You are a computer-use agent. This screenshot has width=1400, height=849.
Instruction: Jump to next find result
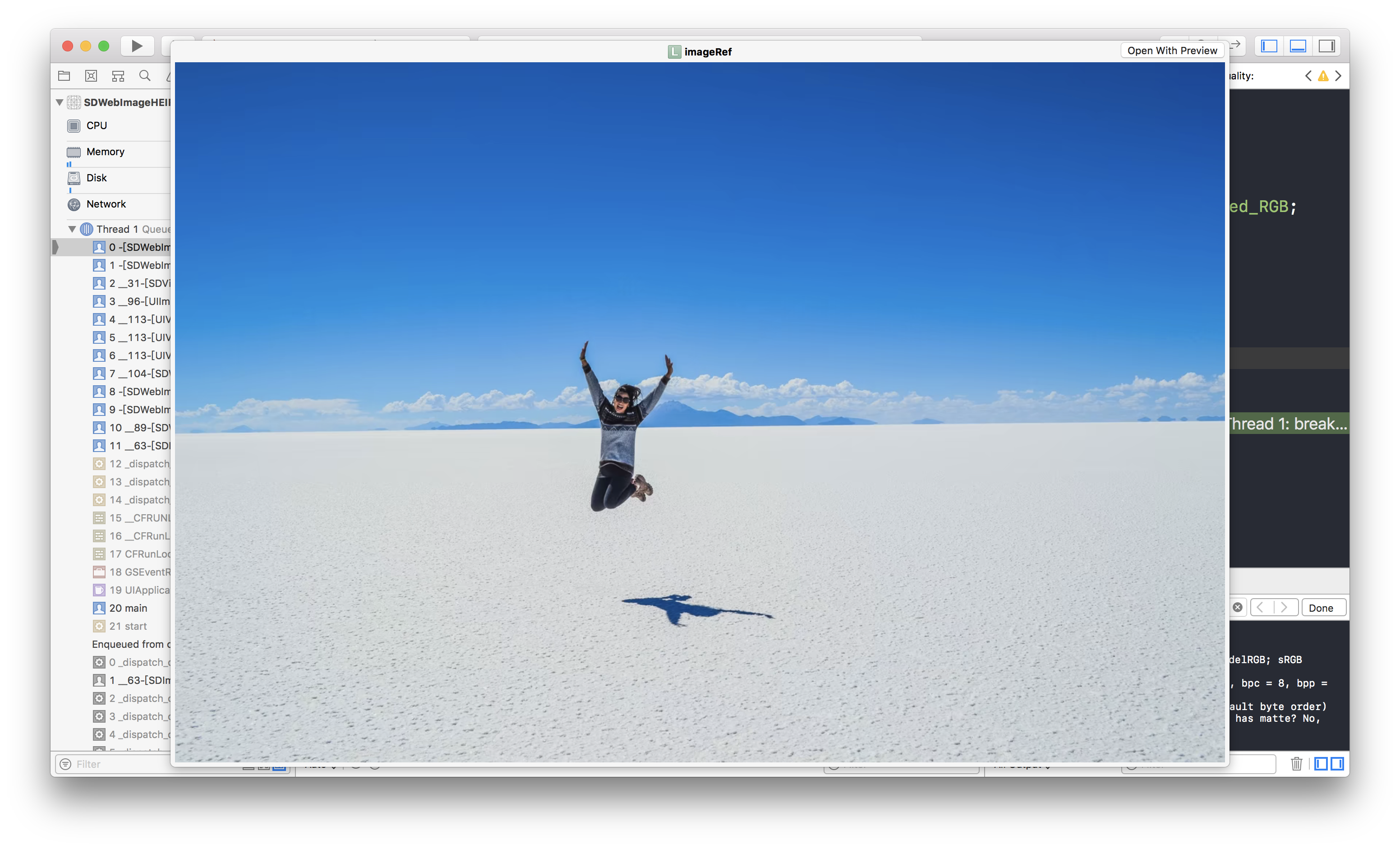(x=1285, y=608)
